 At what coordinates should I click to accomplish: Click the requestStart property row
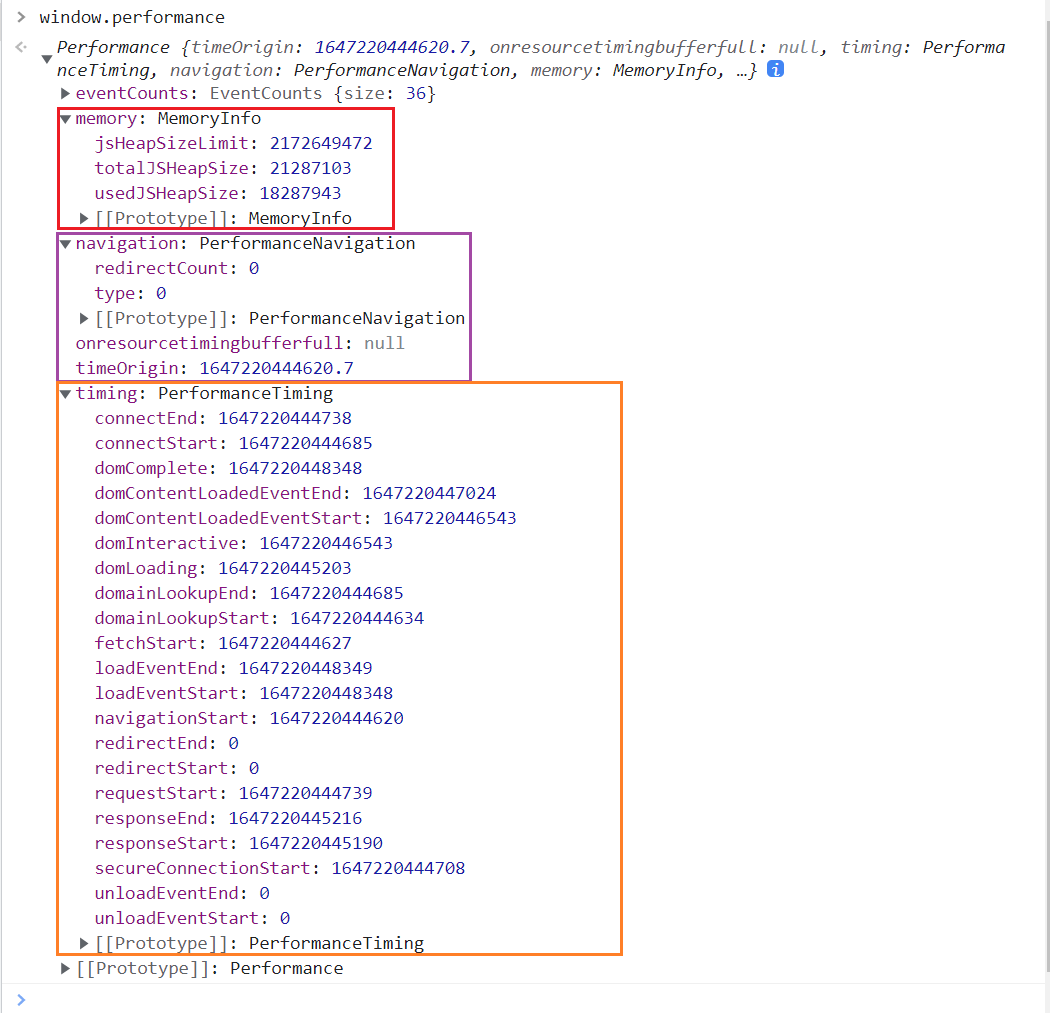tap(233, 793)
